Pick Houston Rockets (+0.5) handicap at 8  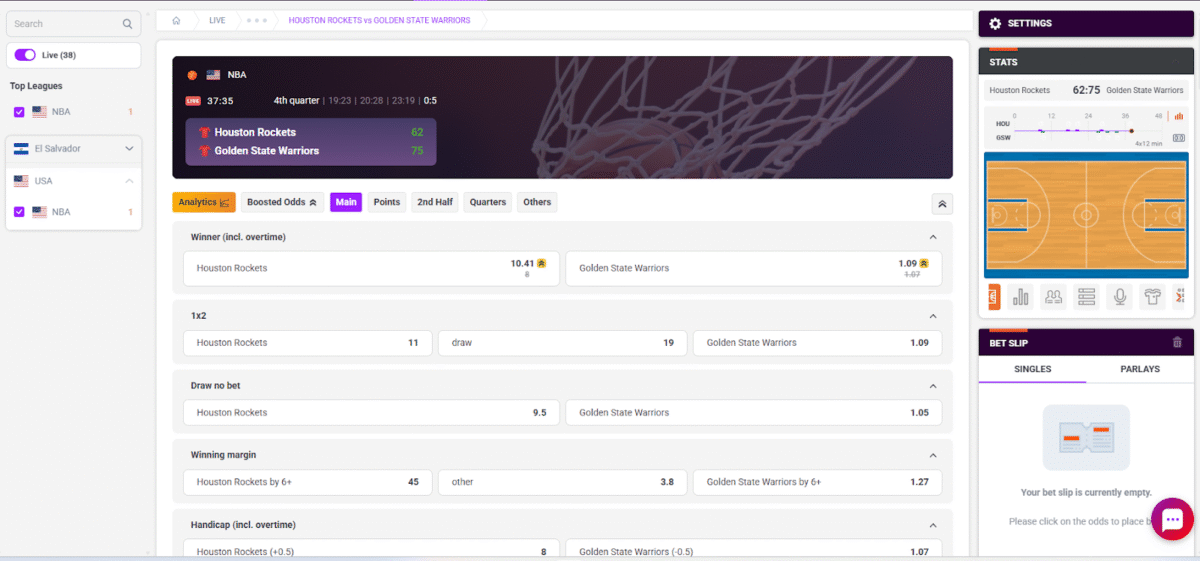[371, 549]
